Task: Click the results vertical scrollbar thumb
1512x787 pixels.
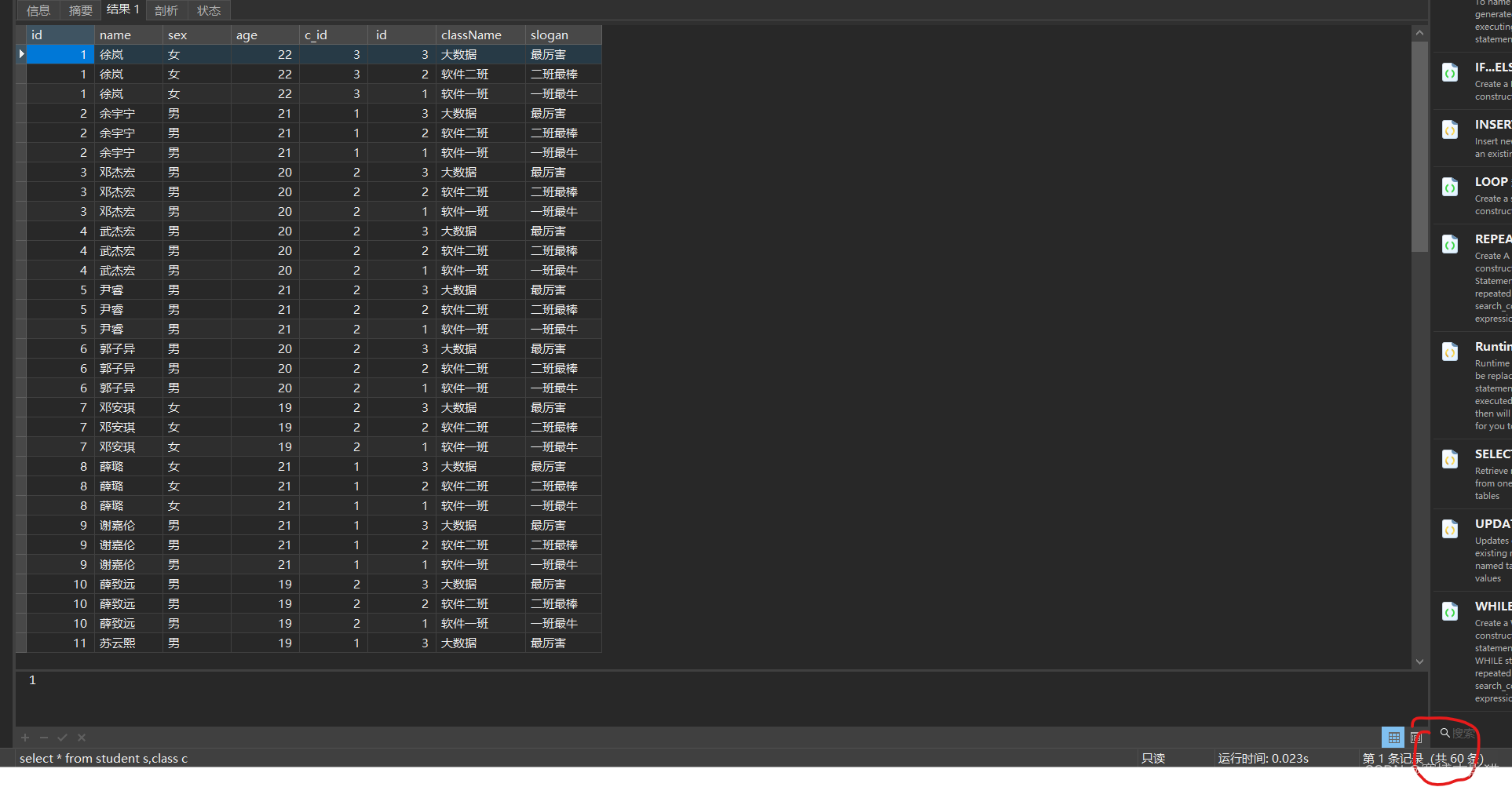Action: [x=1419, y=146]
